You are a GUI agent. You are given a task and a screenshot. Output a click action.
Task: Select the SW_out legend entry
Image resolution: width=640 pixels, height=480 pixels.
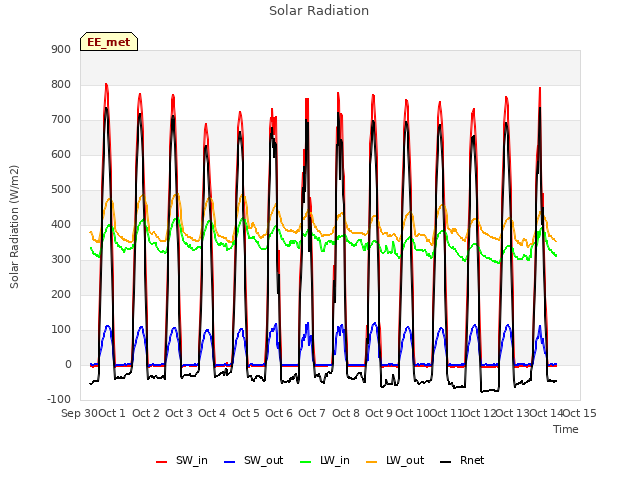coord(253,460)
